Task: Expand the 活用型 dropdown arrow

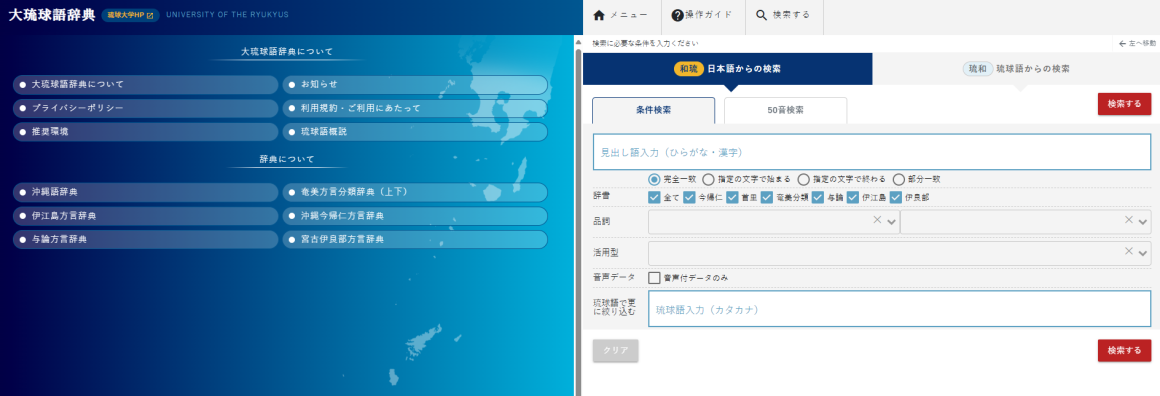Action: point(1144,254)
